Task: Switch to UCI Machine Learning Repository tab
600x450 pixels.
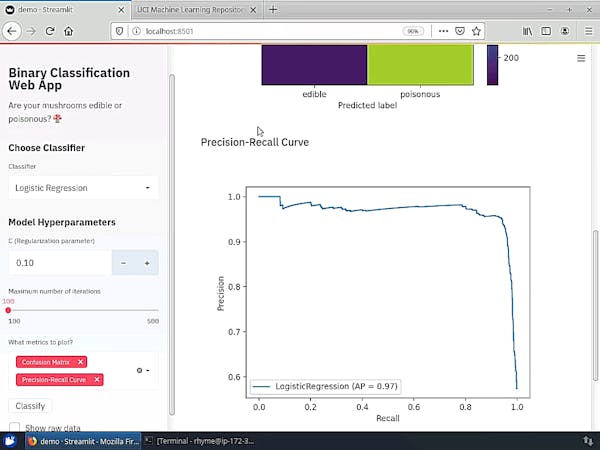Action: (197, 10)
